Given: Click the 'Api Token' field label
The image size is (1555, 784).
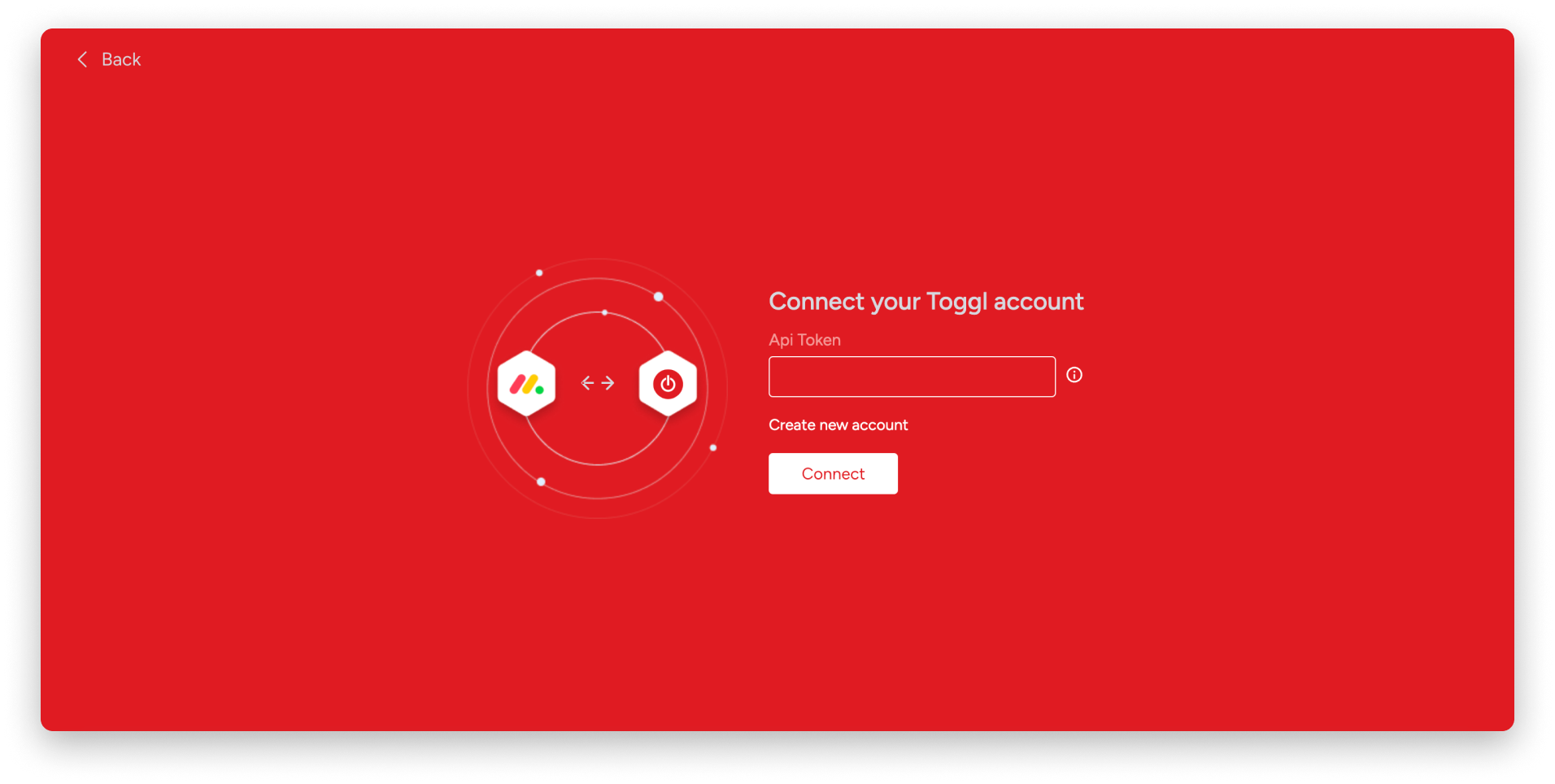Looking at the screenshot, I should click(804, 340).
